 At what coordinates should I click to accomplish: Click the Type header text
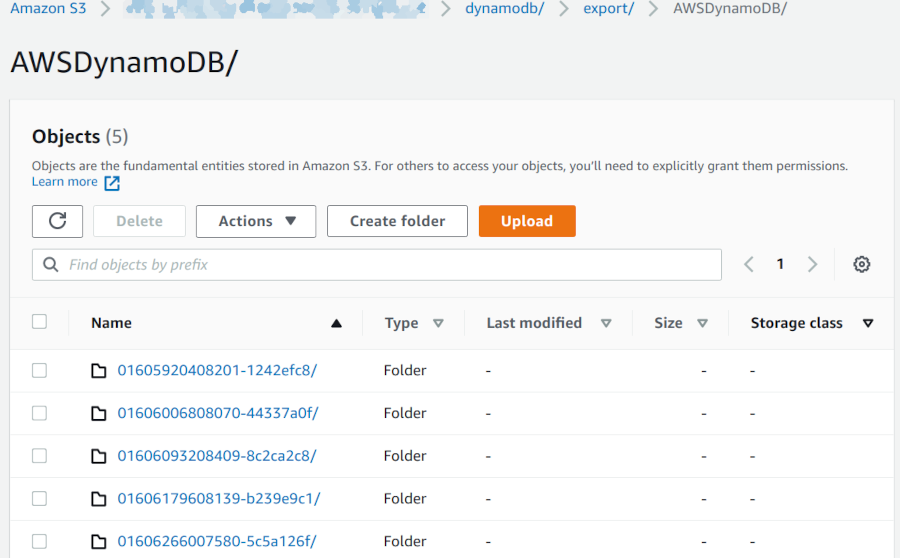point(402,324)
